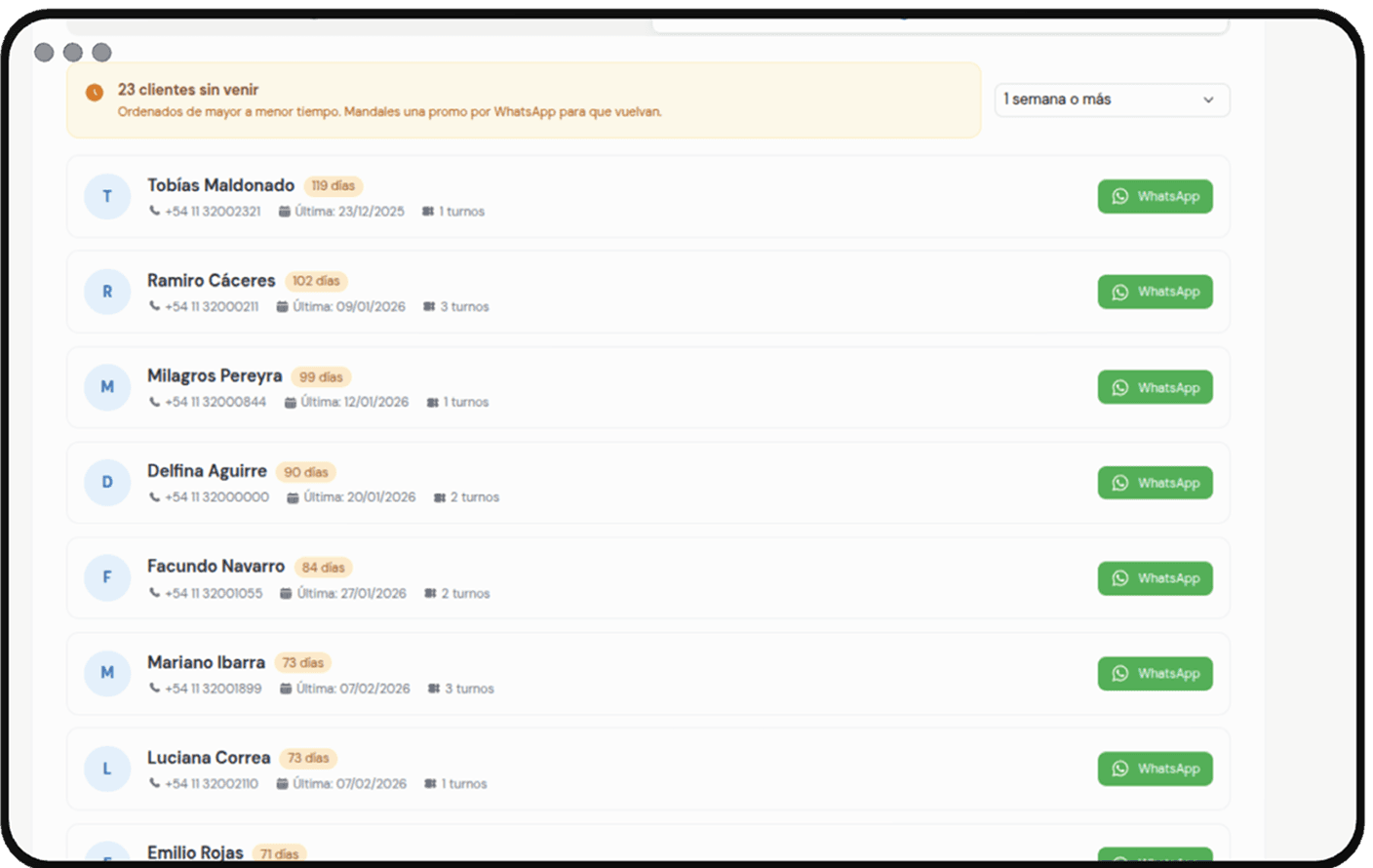Click phone number '+54 11 32000000'
This screenshot has height=868, width=1373.
coord(216,497)
